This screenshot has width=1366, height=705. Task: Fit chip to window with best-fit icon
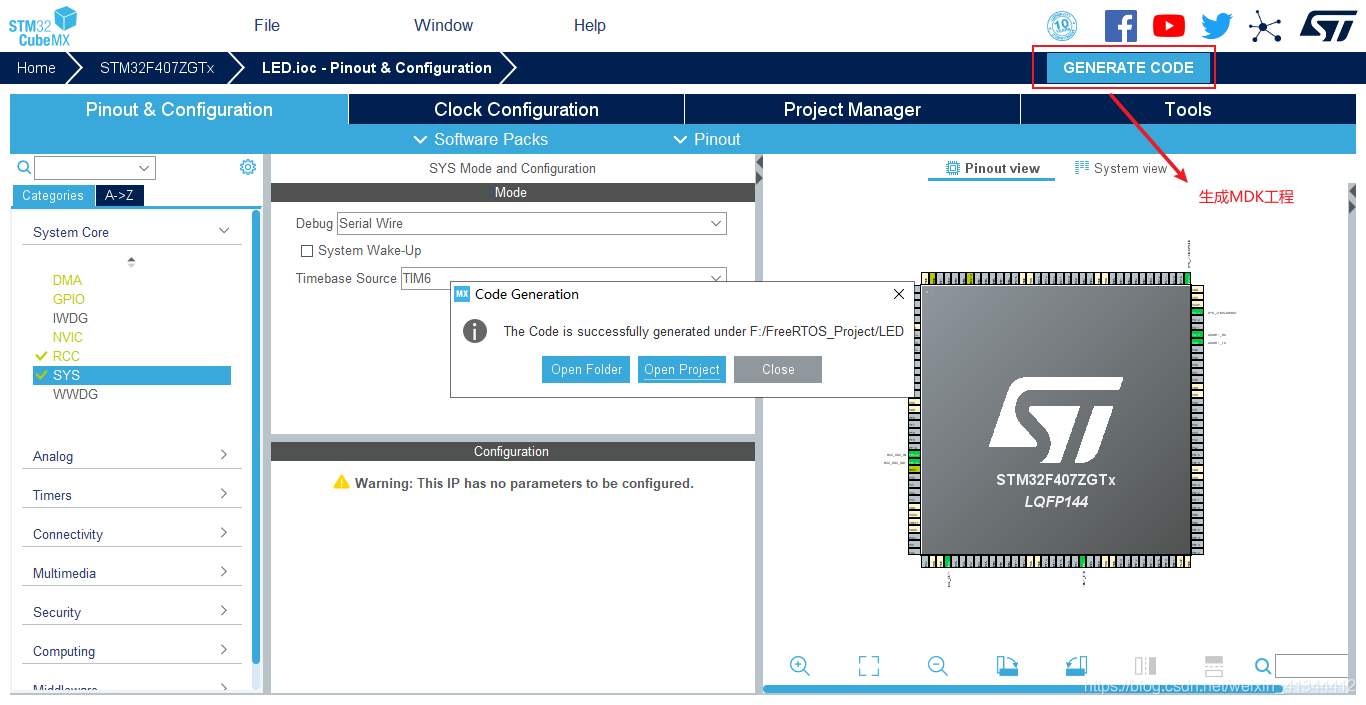click(x=869, y=666)
